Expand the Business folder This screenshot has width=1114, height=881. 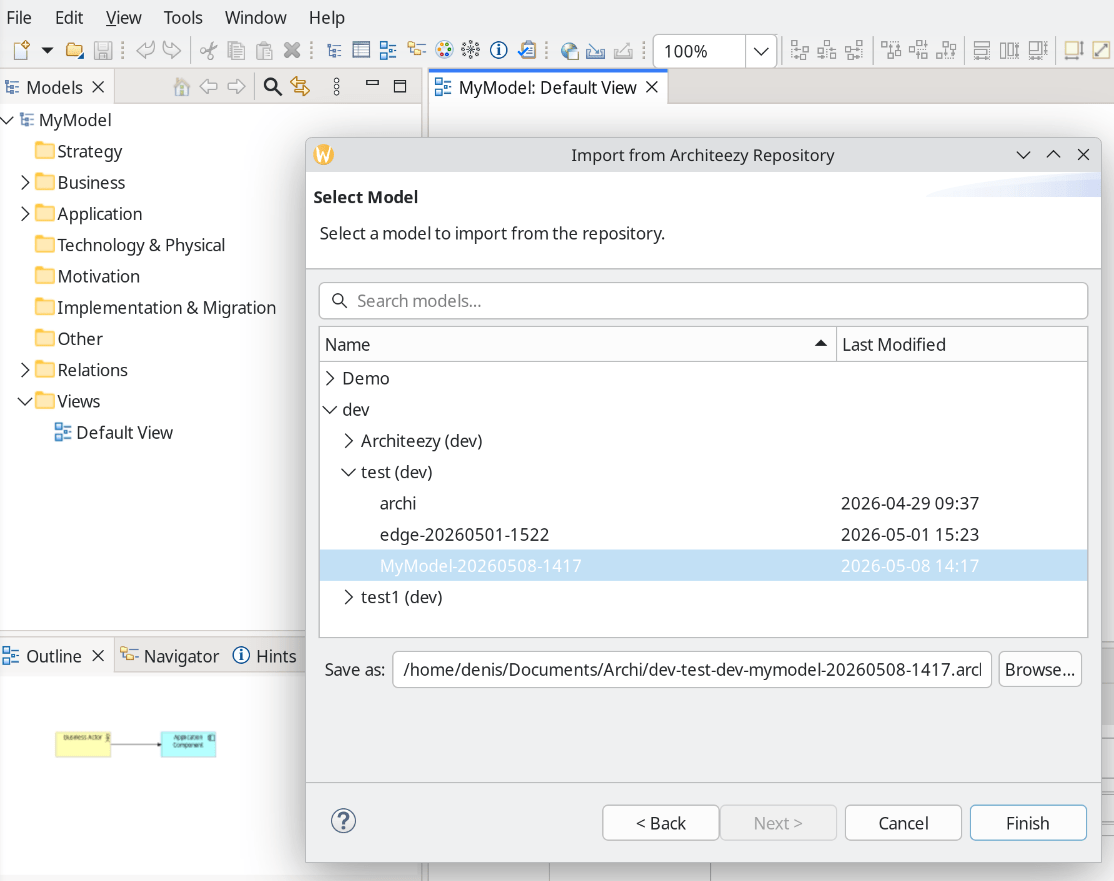[x=25, y=182]
